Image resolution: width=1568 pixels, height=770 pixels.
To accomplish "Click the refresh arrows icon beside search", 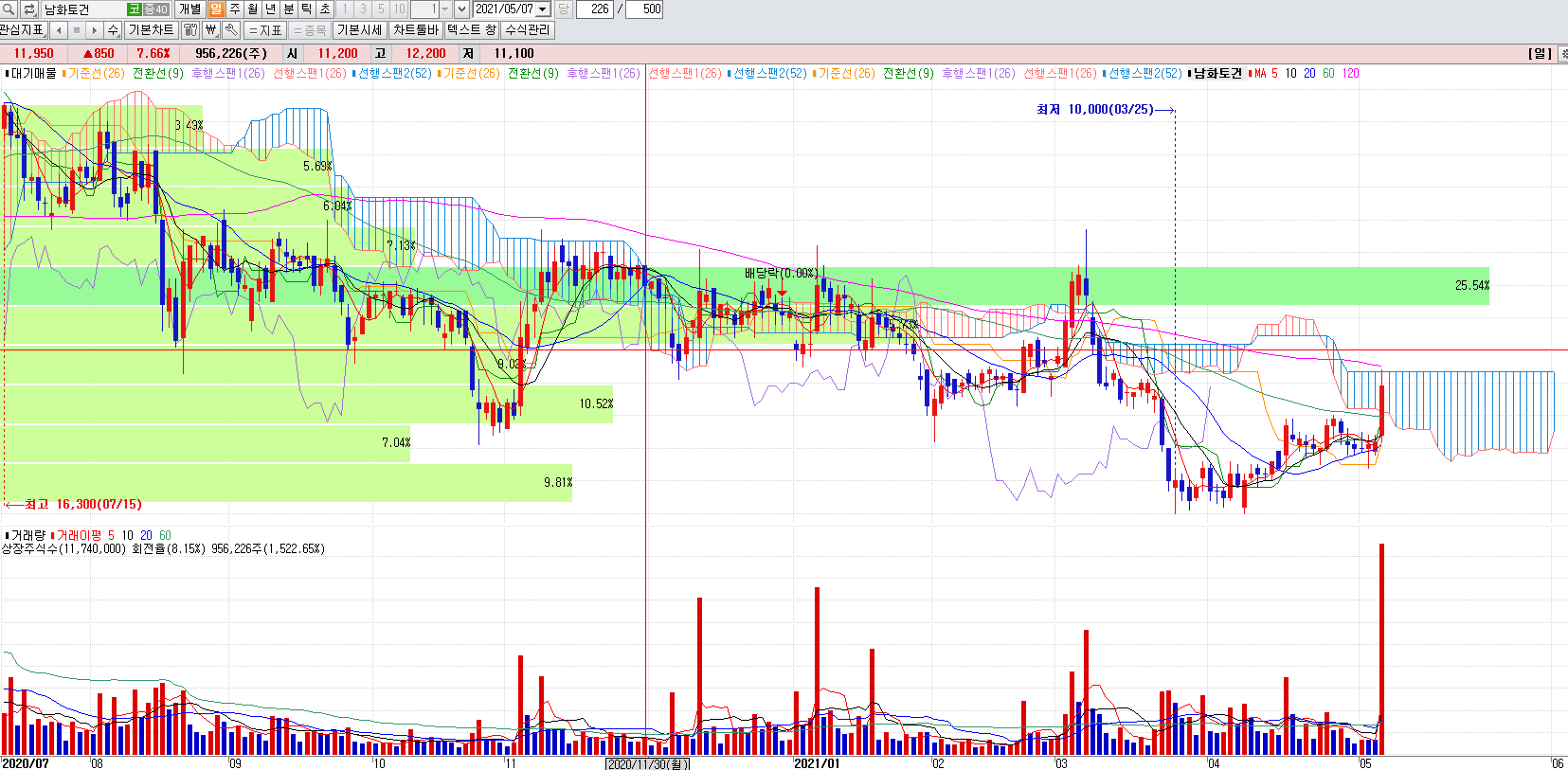I will pos(29,9).
